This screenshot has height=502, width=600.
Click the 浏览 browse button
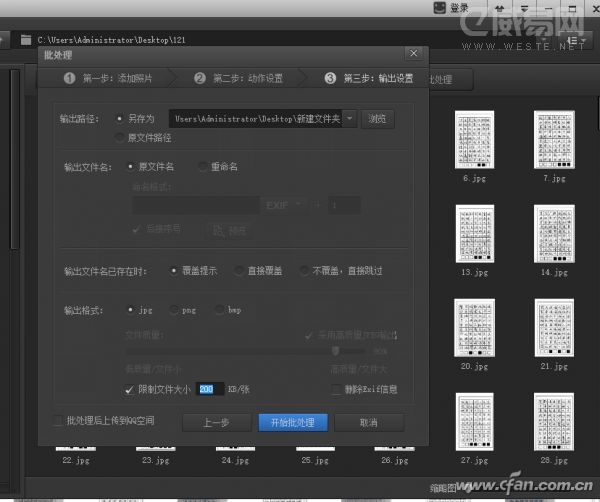click(376, 119)
